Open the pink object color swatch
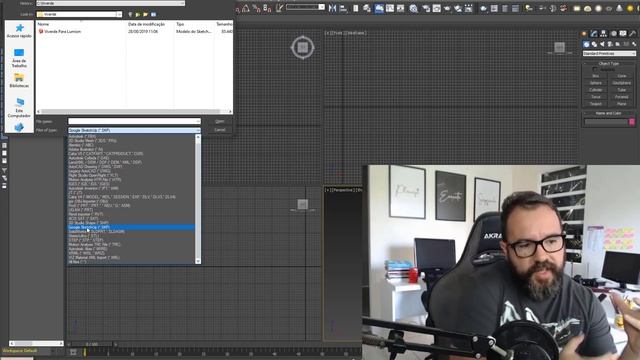640x360 pixels. tap(632, 122)
